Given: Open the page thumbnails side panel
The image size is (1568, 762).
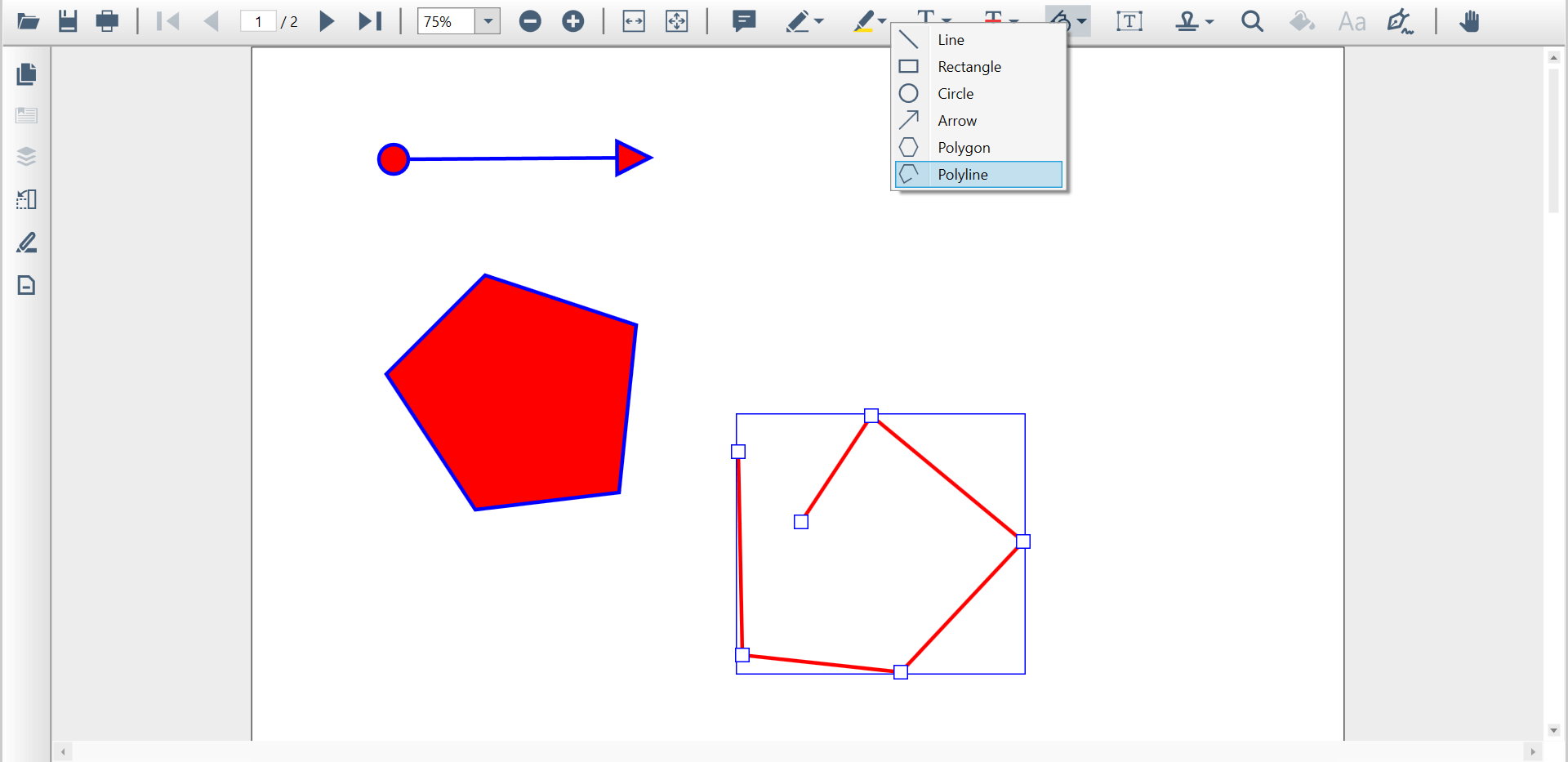Looking at the screenshot, I should coord(26,74).
